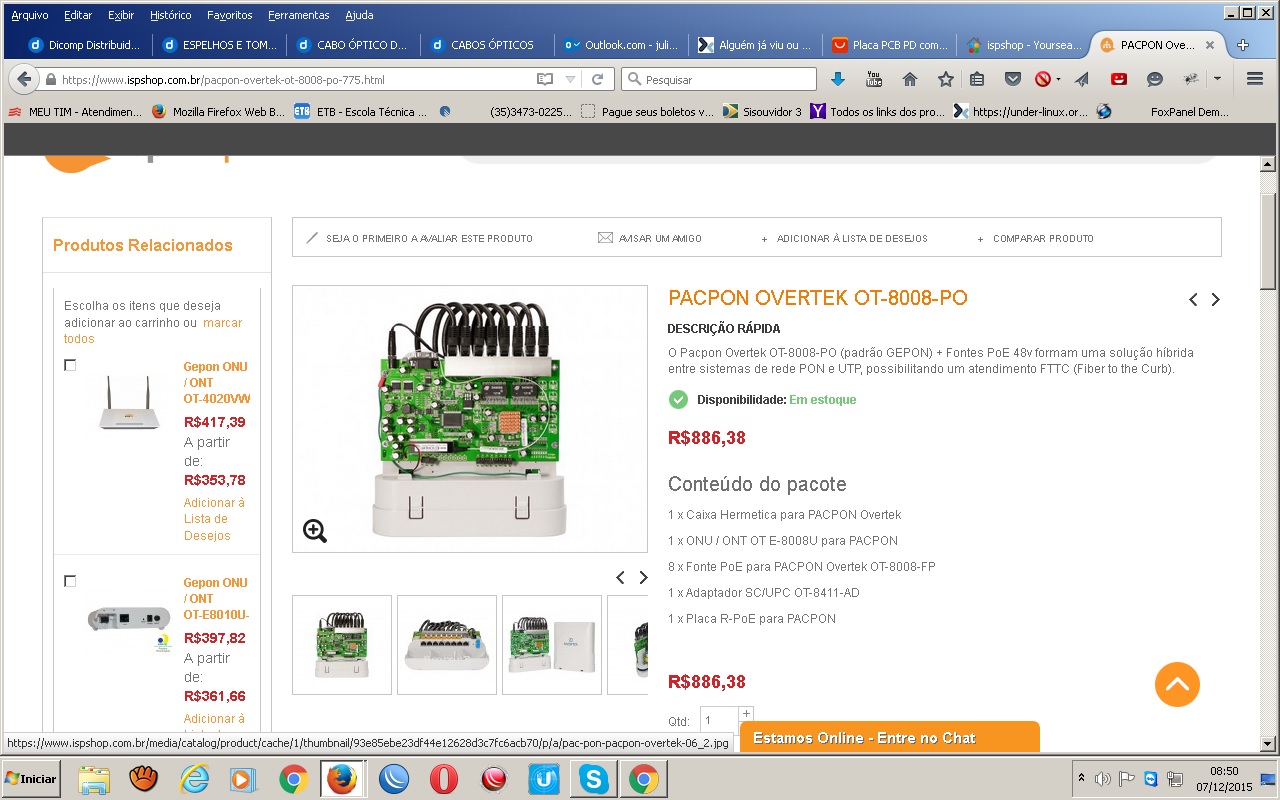Reload the current page
This screenshot has width=1280, height=800.
[598, 79]
